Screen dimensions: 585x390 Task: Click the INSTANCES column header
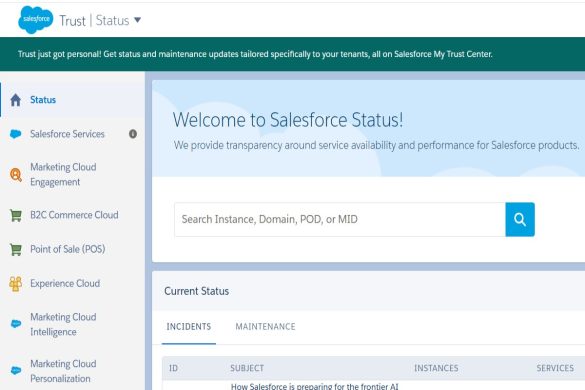click(436, 368)
